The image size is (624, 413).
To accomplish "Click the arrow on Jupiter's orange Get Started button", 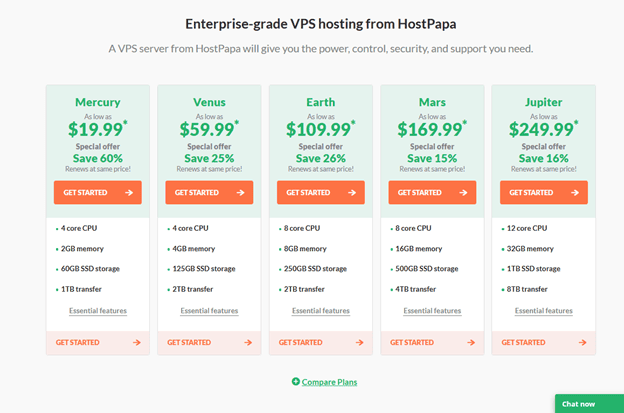I will coord(574,193).
